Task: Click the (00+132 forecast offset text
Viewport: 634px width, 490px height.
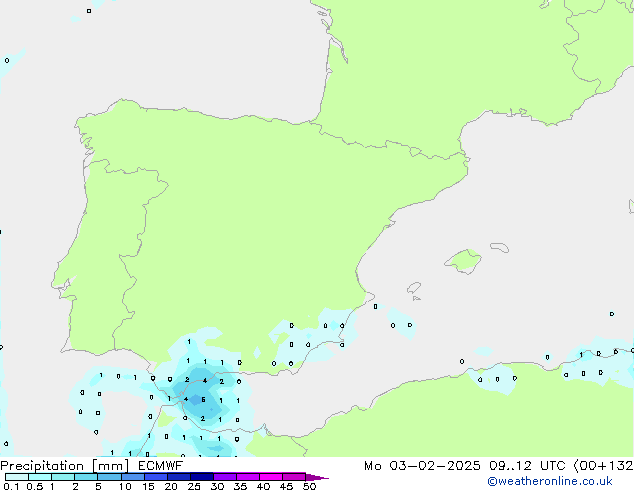Action: click(x=601, y=466)
